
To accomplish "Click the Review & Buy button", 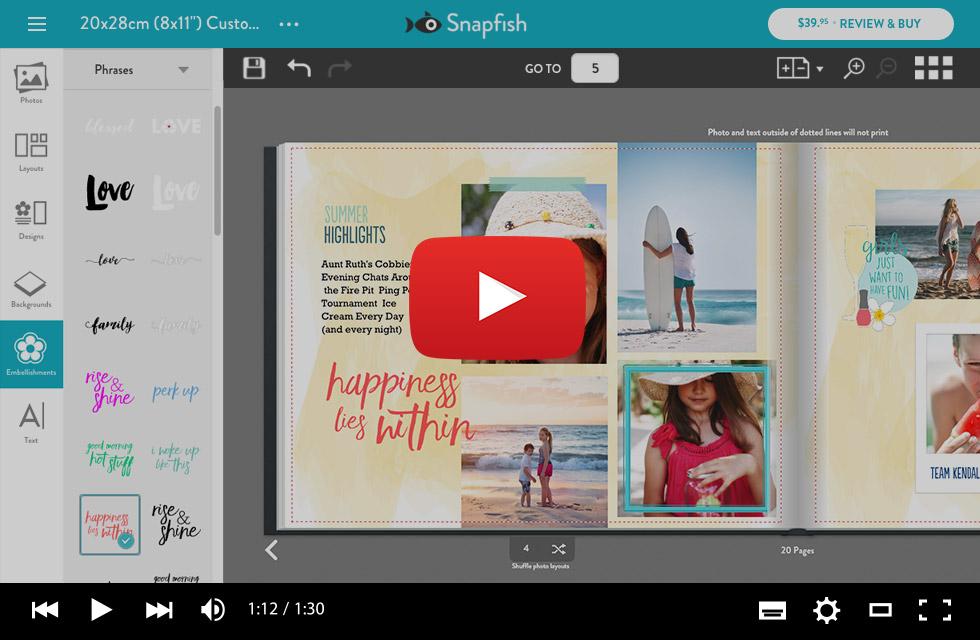I will click(861, 23).
